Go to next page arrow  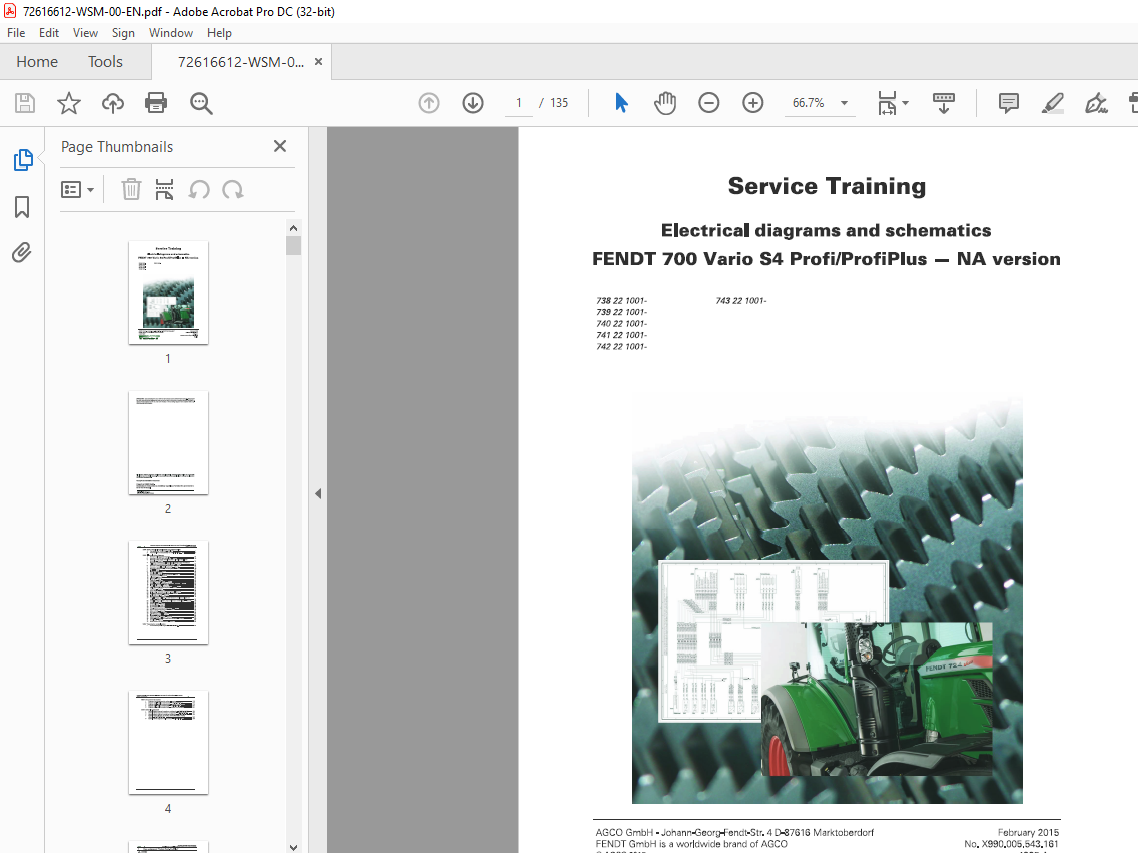coord(473,103)
